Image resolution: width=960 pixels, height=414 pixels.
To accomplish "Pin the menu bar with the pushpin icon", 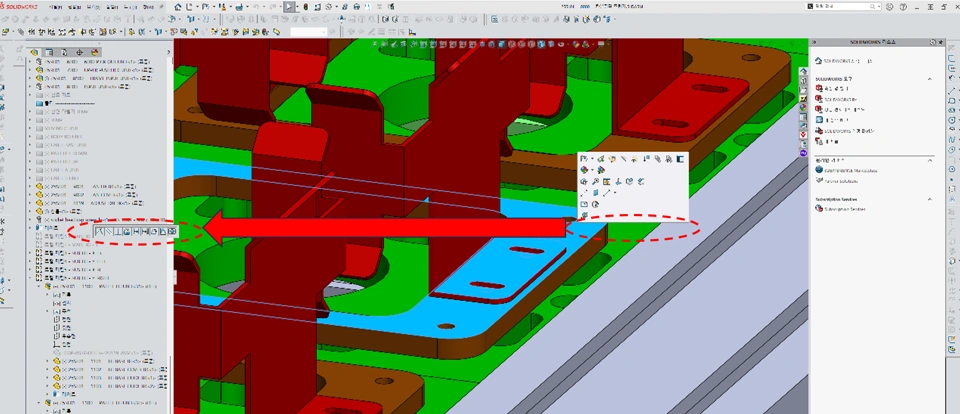I will coord(161,7).
